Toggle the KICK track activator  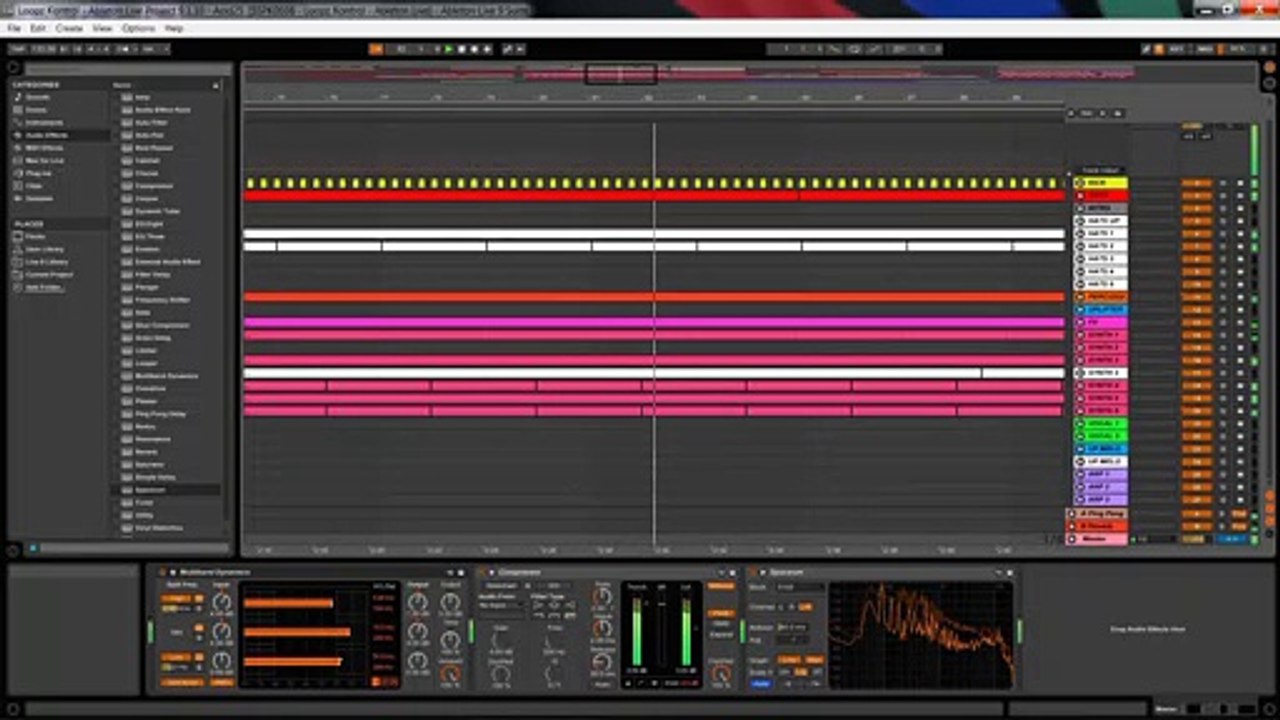click(x=1196, y=183)
